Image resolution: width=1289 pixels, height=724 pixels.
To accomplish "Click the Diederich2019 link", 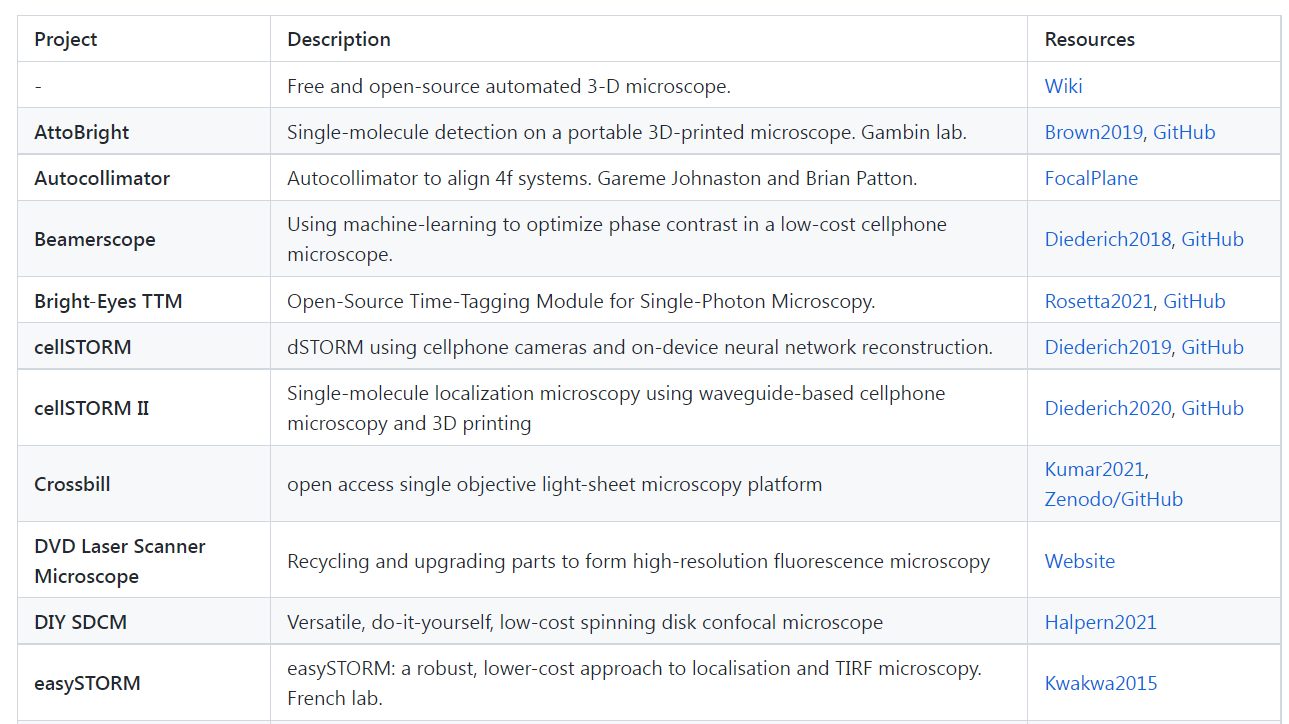I will pyautogui.click(x=1107, y=347).
